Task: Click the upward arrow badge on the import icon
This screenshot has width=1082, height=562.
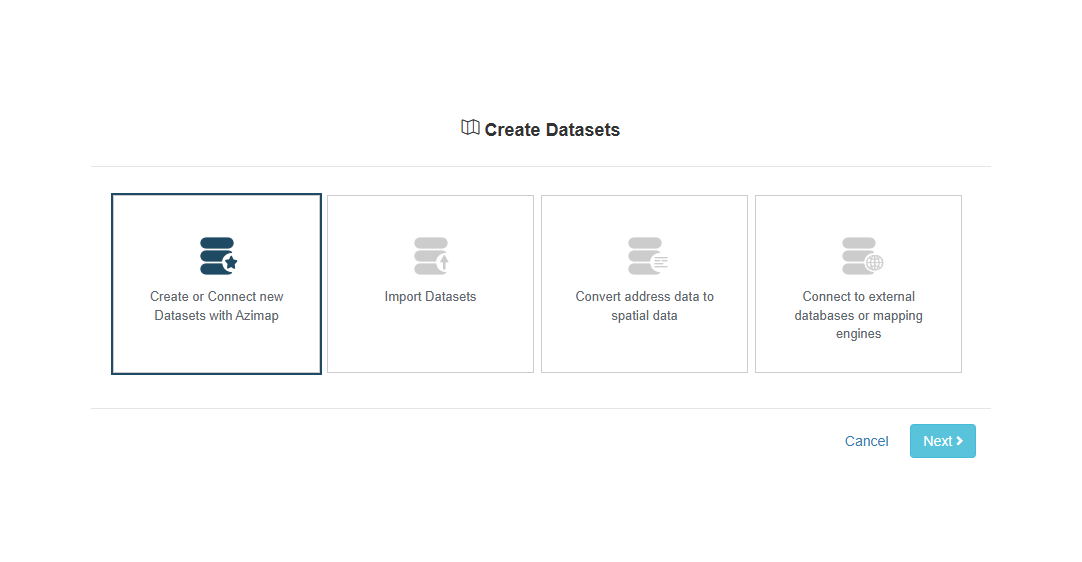Action: click(444, 262)
